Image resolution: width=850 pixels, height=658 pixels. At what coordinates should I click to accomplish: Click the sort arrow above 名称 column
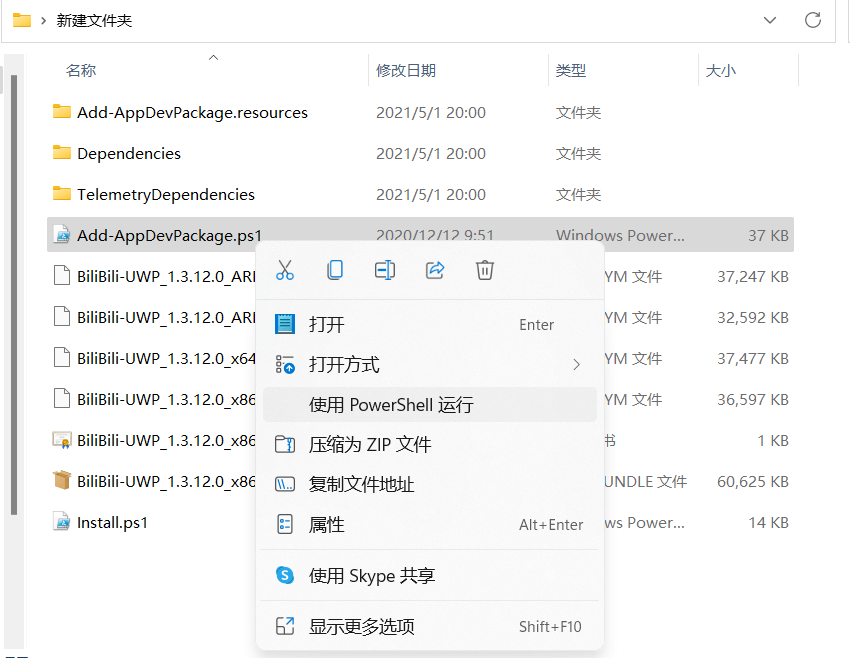214,57
